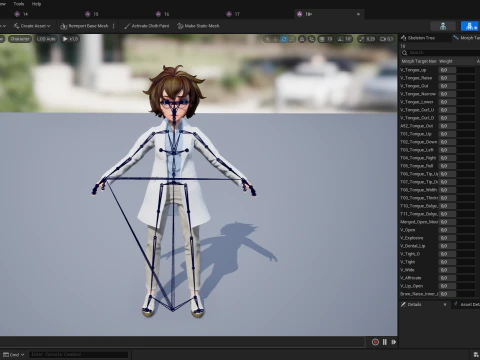The height and width of the screenshot is (360, 480).
Task: Click Reimport Base Mesh button
Action: tap(85, 26)
